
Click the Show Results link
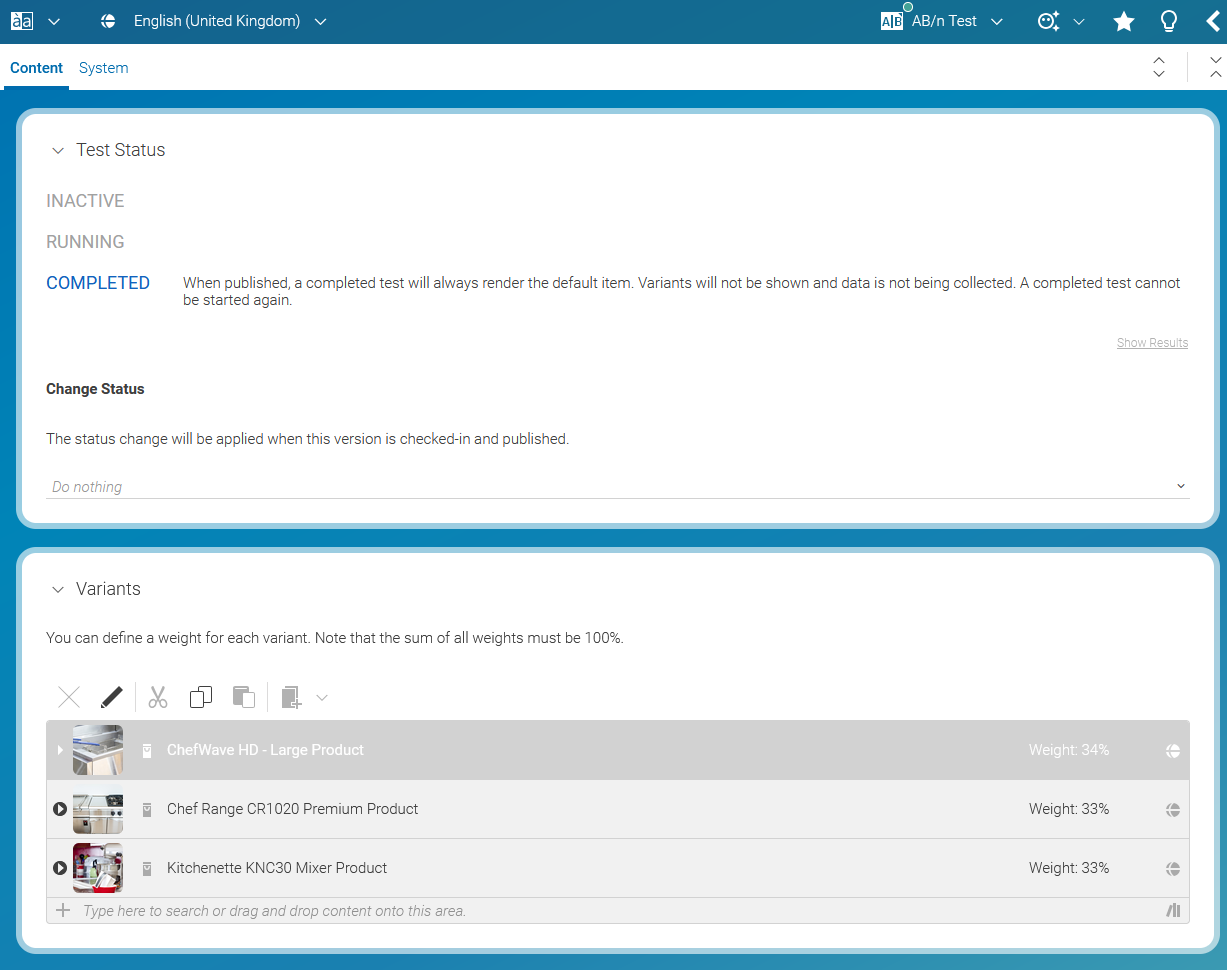tap(1152, 342)
